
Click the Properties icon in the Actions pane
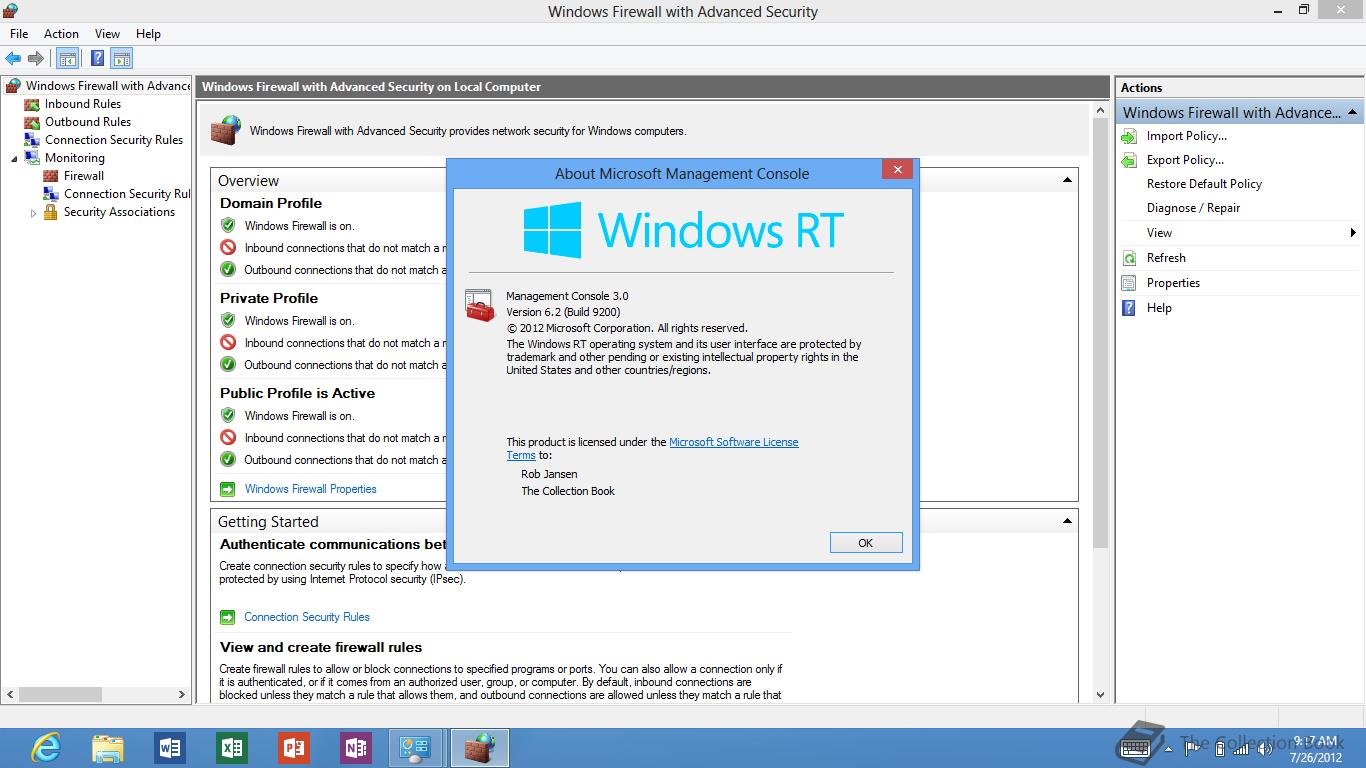tap(1129, 283)
